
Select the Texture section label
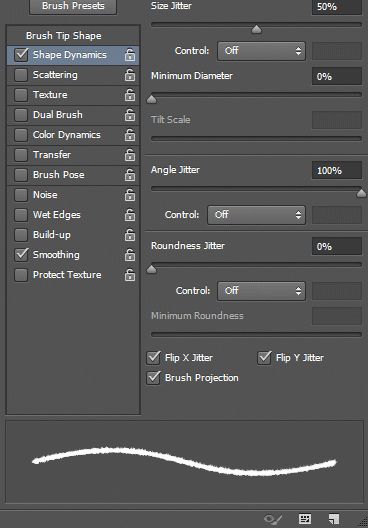50,95
